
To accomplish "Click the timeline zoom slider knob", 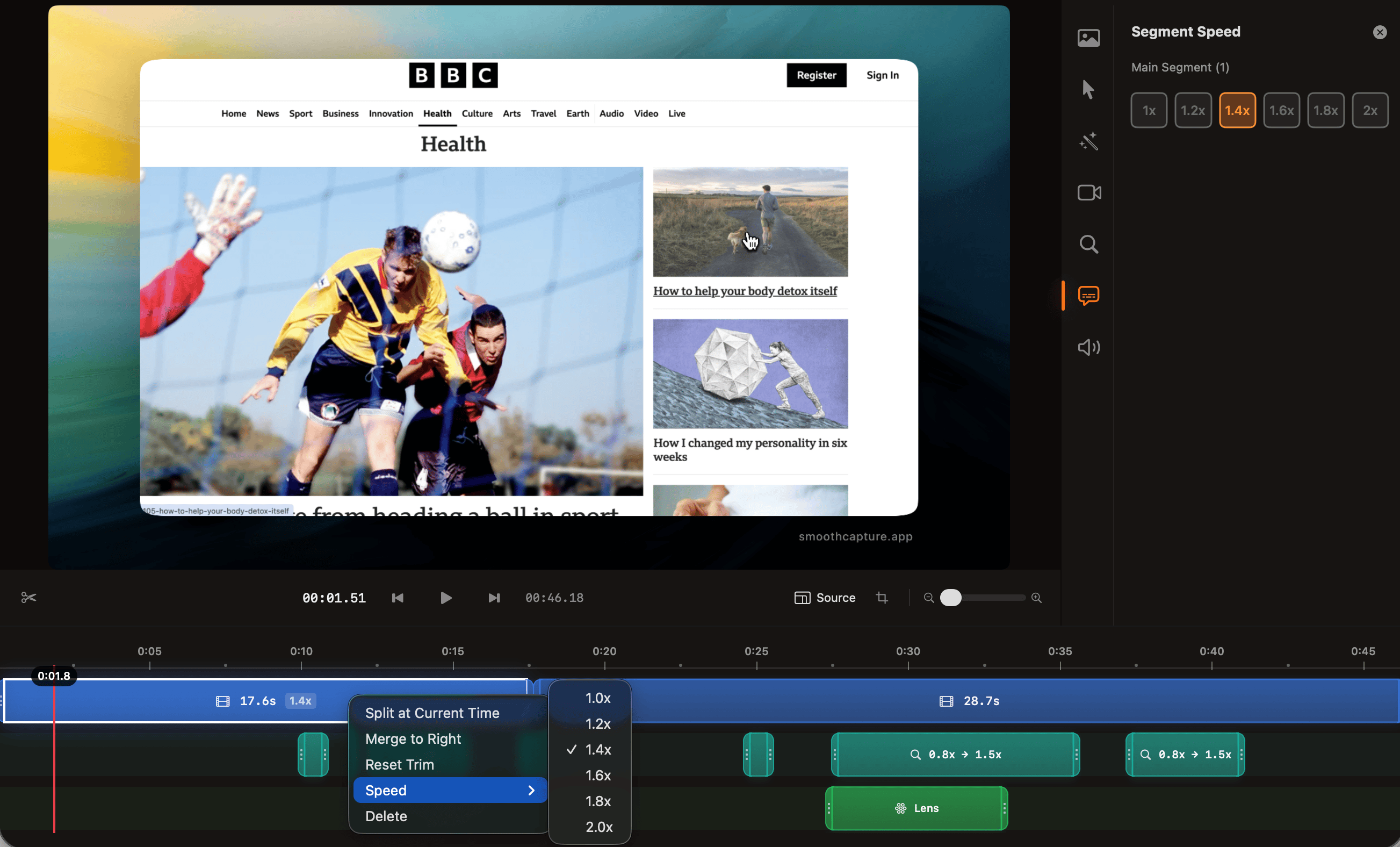I will [x=950, y=598].
